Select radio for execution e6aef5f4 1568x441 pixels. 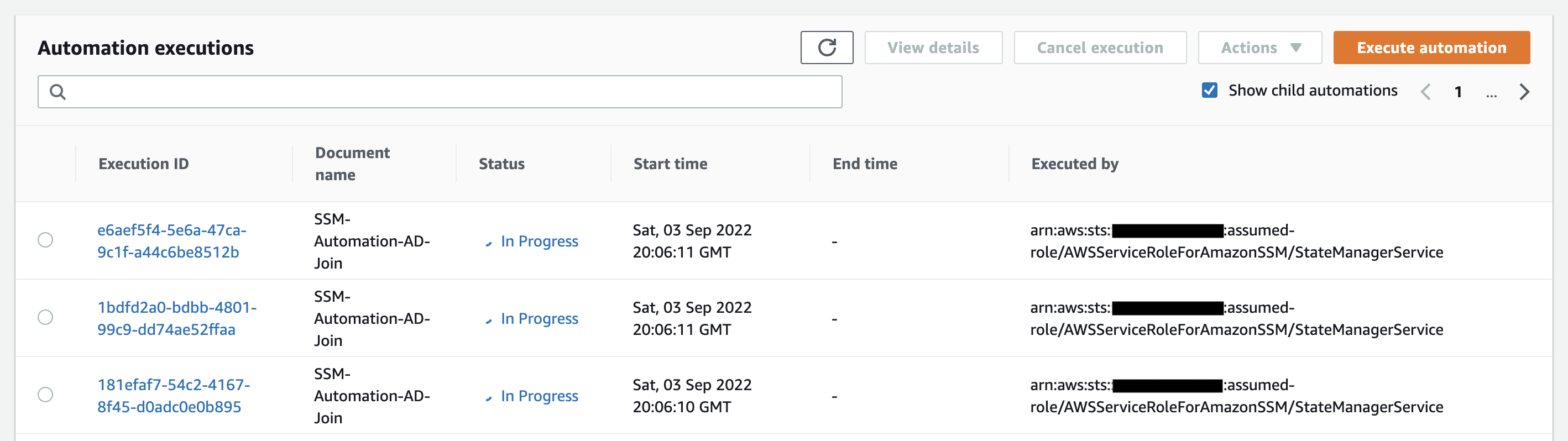pyautogui.click(x=46, y=240)
